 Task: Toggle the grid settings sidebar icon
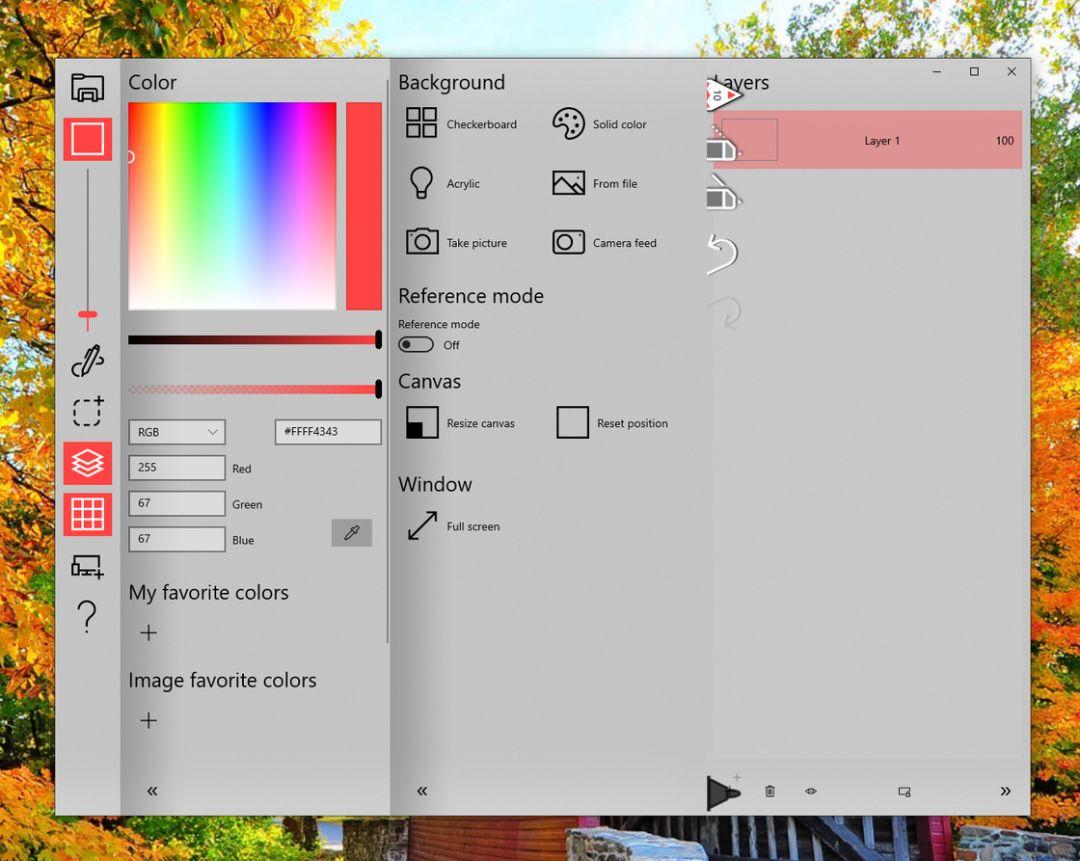pyautogui.click(x=87, y=514)
